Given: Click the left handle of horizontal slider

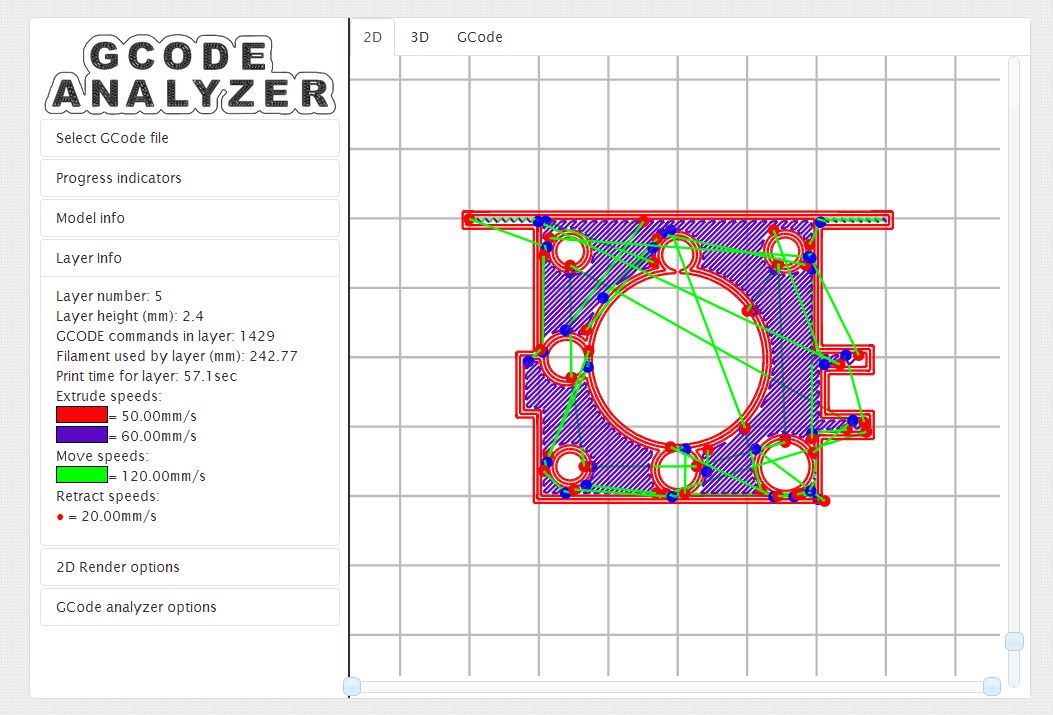Looking at the screenshot, I should 352,686.
